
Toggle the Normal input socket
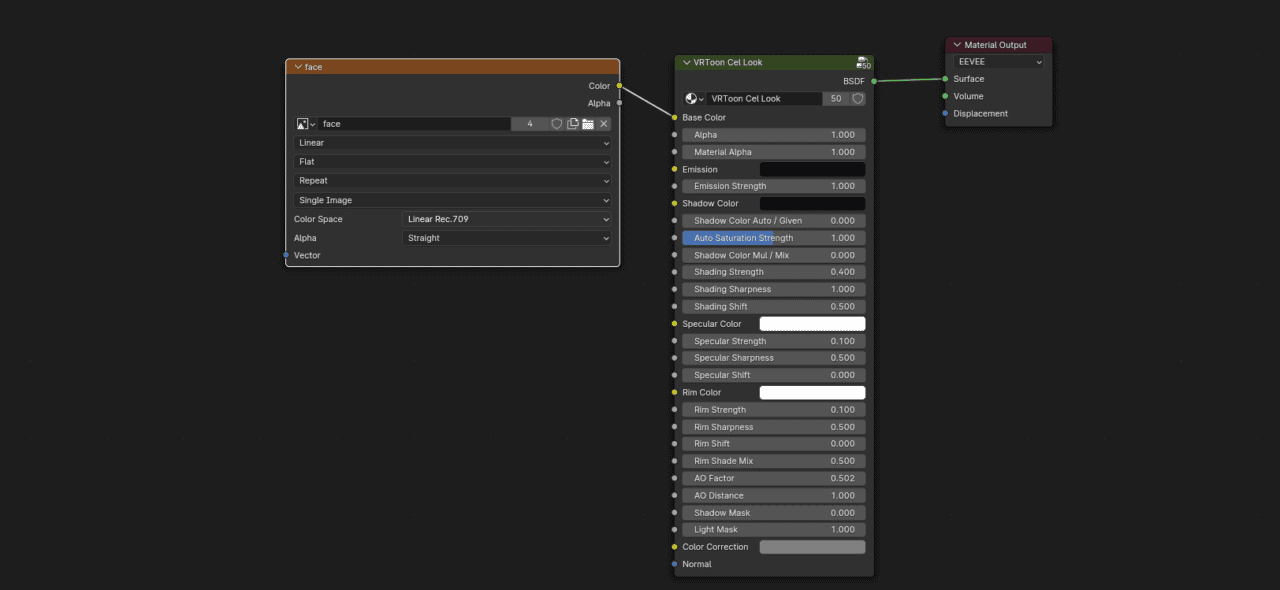[x=676, y=563]
